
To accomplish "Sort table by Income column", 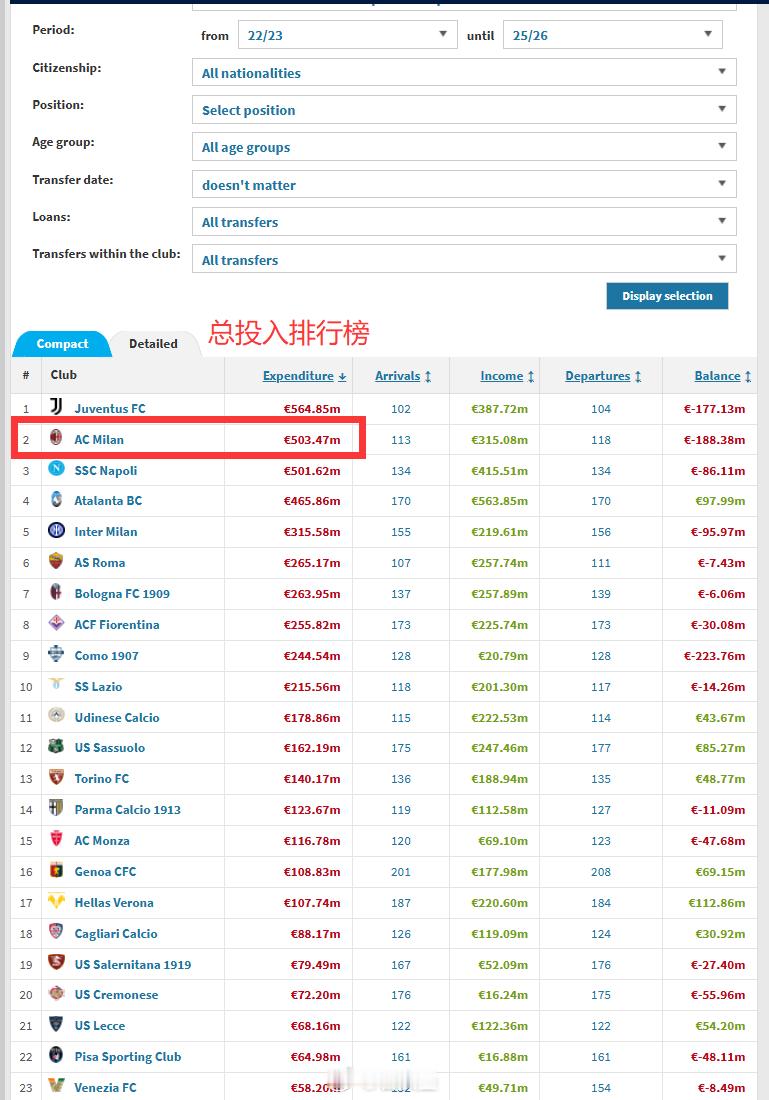I will [507, 376].
